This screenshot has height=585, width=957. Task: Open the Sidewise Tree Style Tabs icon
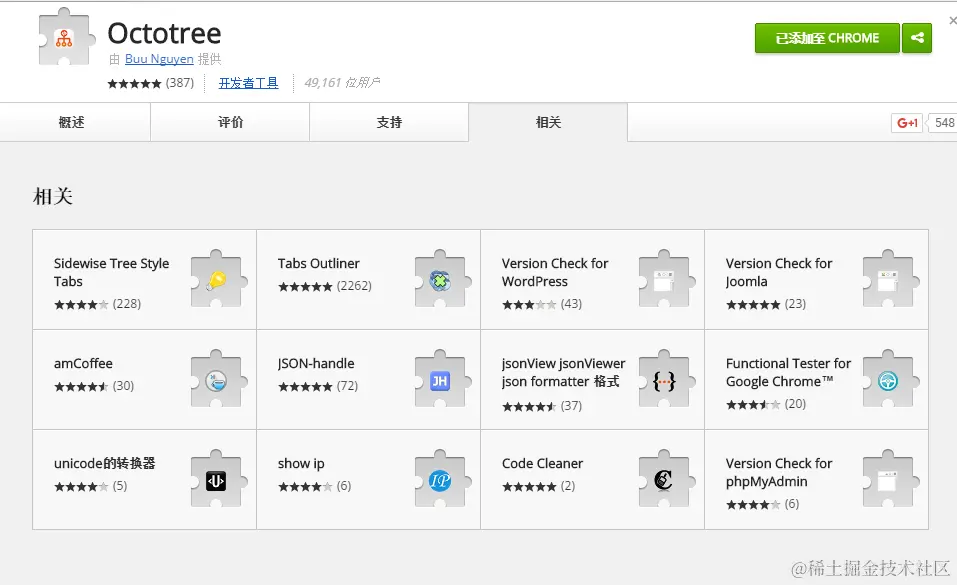click(218, 280)
